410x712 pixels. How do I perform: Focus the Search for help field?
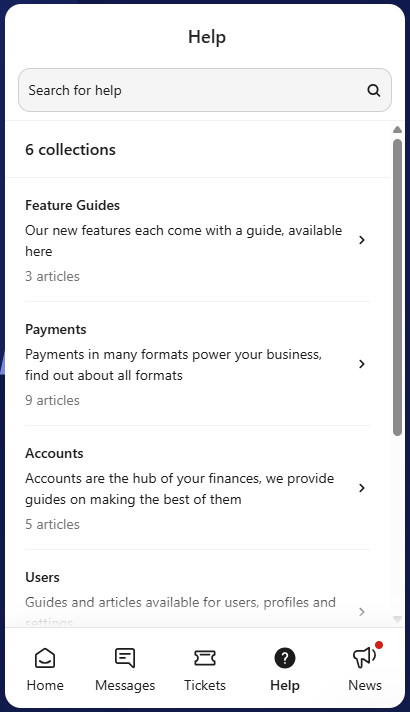[x=205, y=90]
